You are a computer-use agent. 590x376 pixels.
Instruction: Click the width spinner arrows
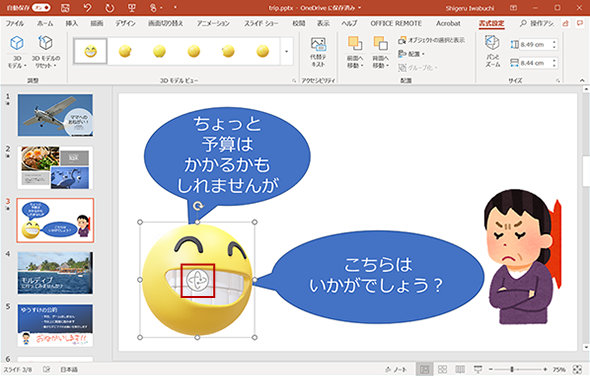click(554, 63)
